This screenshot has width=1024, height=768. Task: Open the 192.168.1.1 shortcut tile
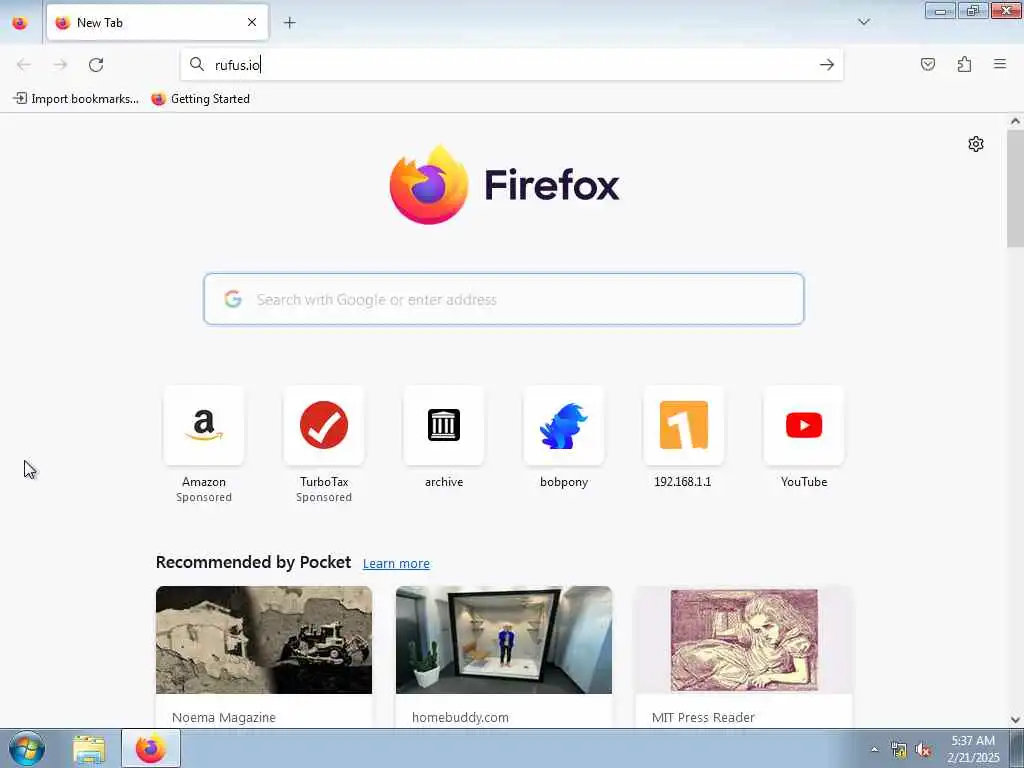684,425
